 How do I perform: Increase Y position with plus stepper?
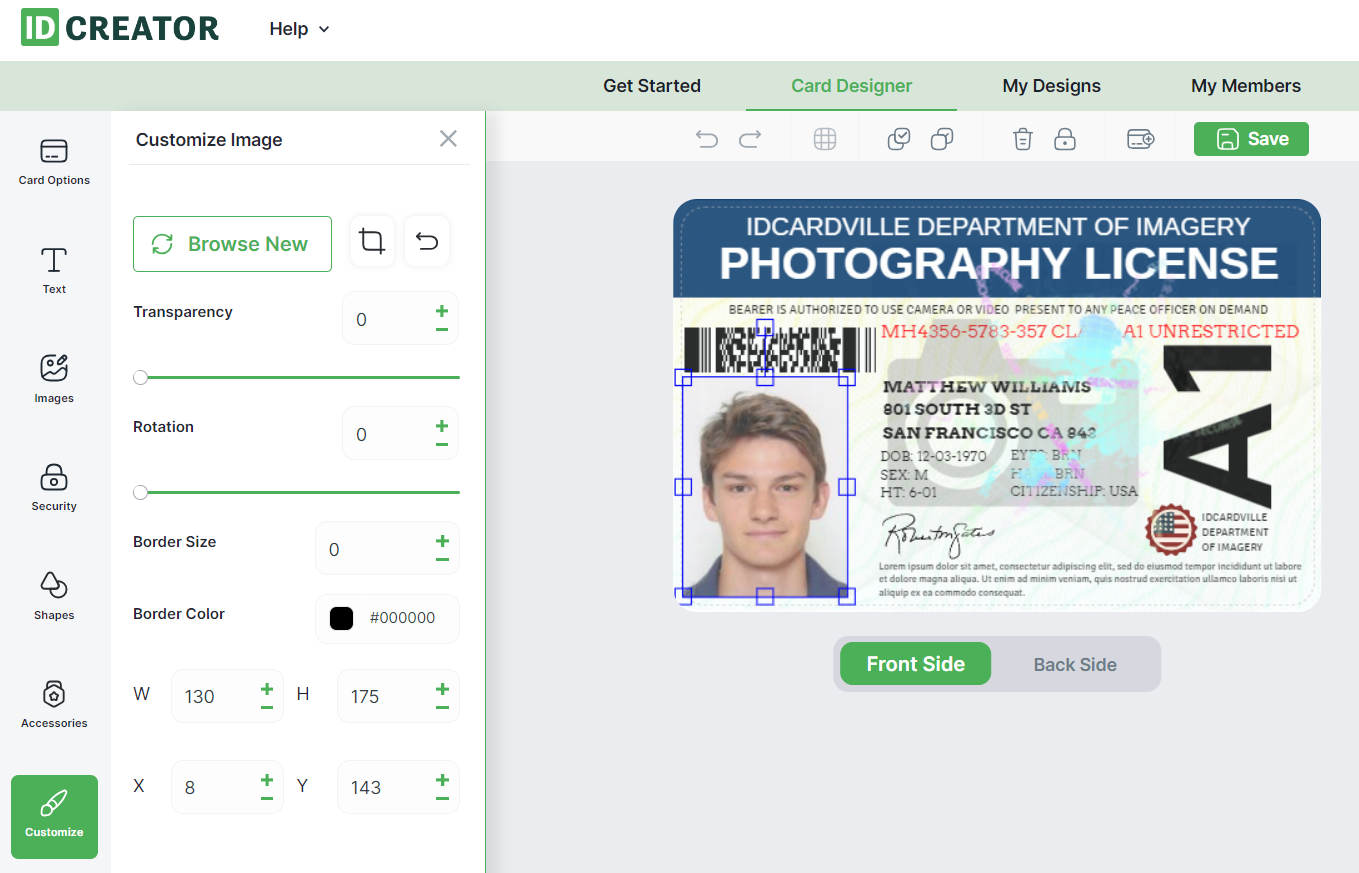pos(442,780)
